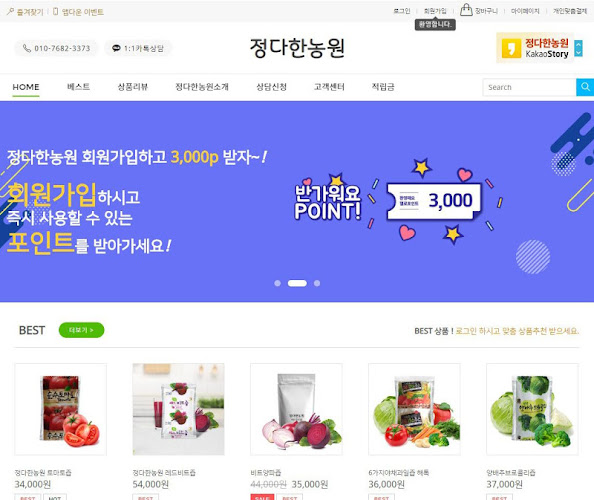Click the 3,000 point coupon banner
Viewport: 594px width, 500px height.
pos(434,201)
